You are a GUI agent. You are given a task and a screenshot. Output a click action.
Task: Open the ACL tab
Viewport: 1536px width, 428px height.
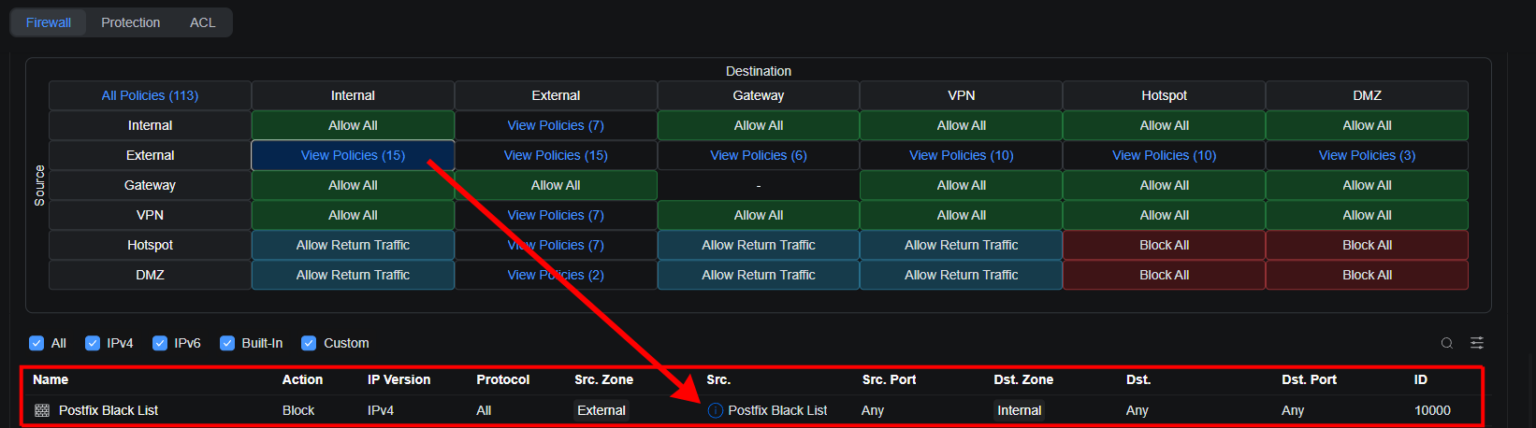coord(202,22)
